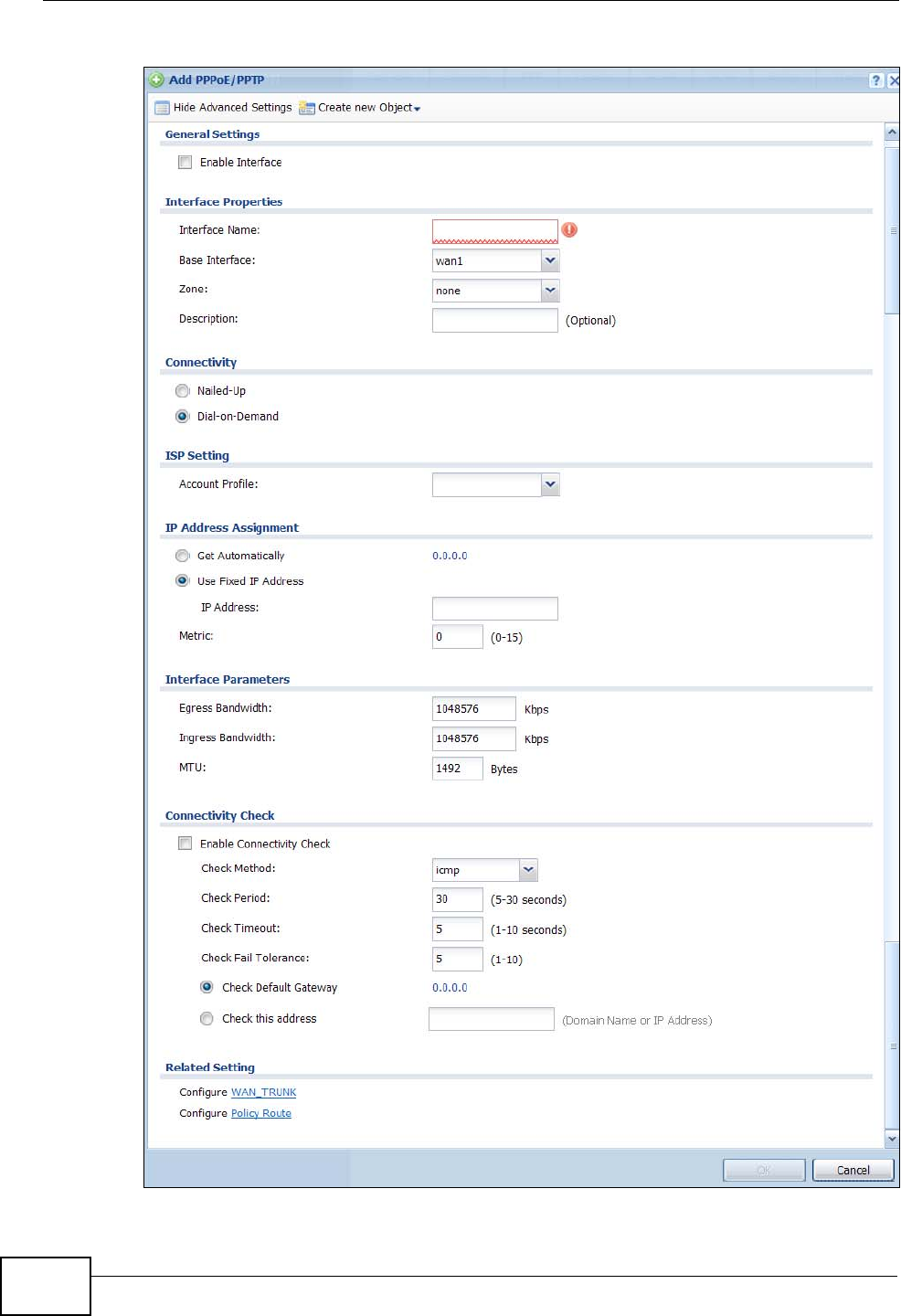Screen dimensions: 901x1316
Task: Select the Dial-on-Demand option
Action: (x=183, y=416)
